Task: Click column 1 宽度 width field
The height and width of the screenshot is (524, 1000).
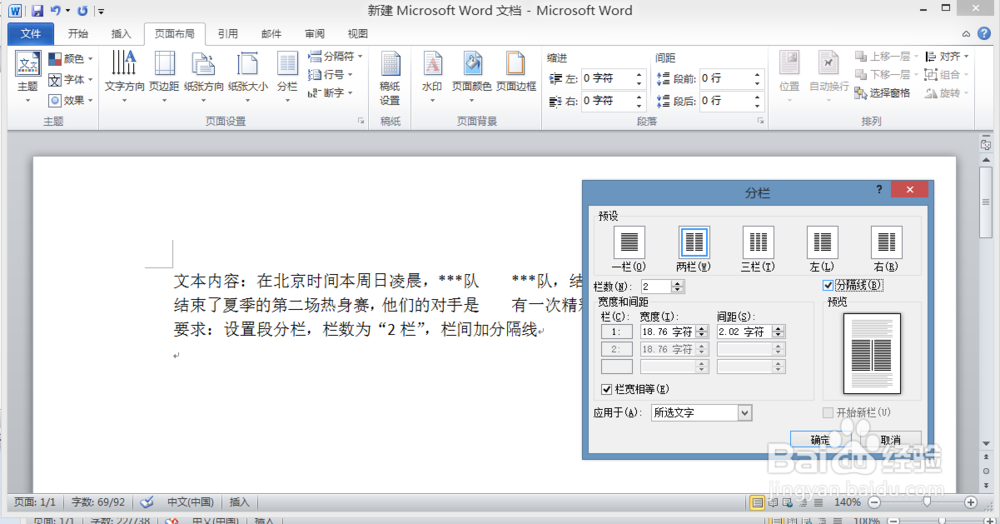Action: pyautogui.click(x=668, y=331)
